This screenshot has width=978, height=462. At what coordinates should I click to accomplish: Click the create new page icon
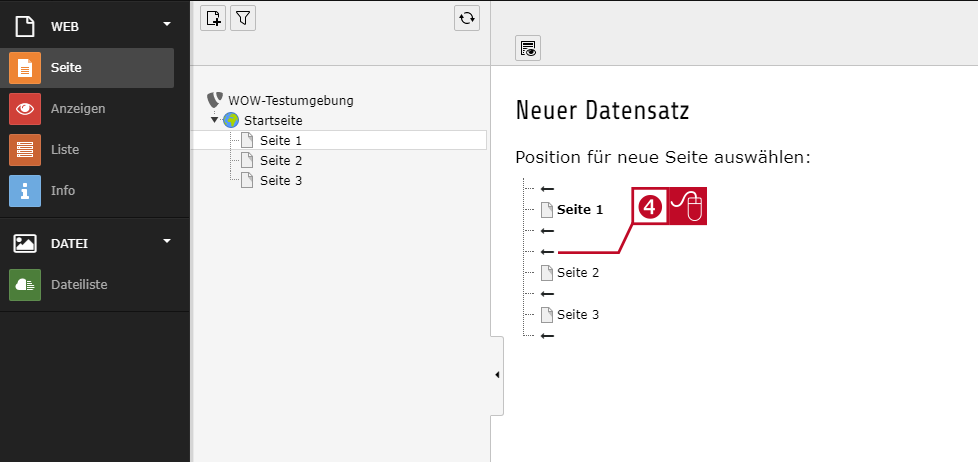click(213, 18)
